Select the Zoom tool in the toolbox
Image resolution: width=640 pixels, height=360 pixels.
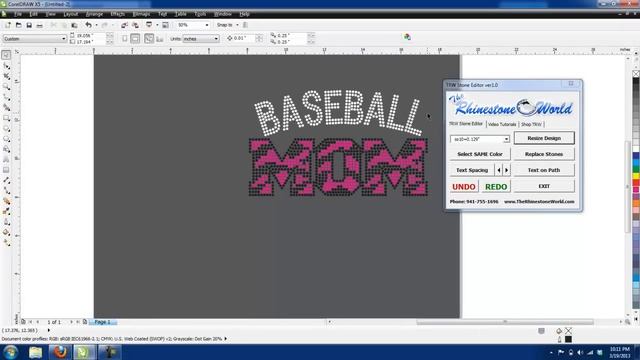click(6, 87)
